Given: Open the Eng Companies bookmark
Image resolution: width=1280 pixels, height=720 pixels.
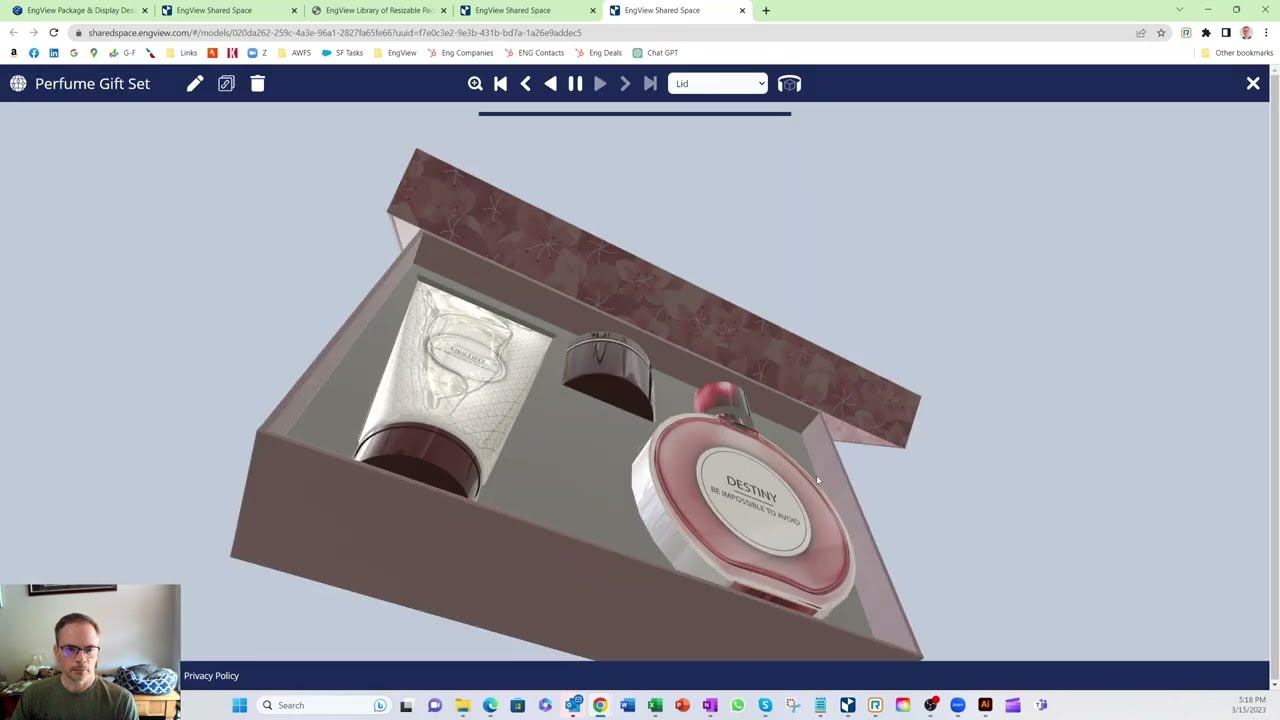Looking at the screenshot, I should click(460, 53).
